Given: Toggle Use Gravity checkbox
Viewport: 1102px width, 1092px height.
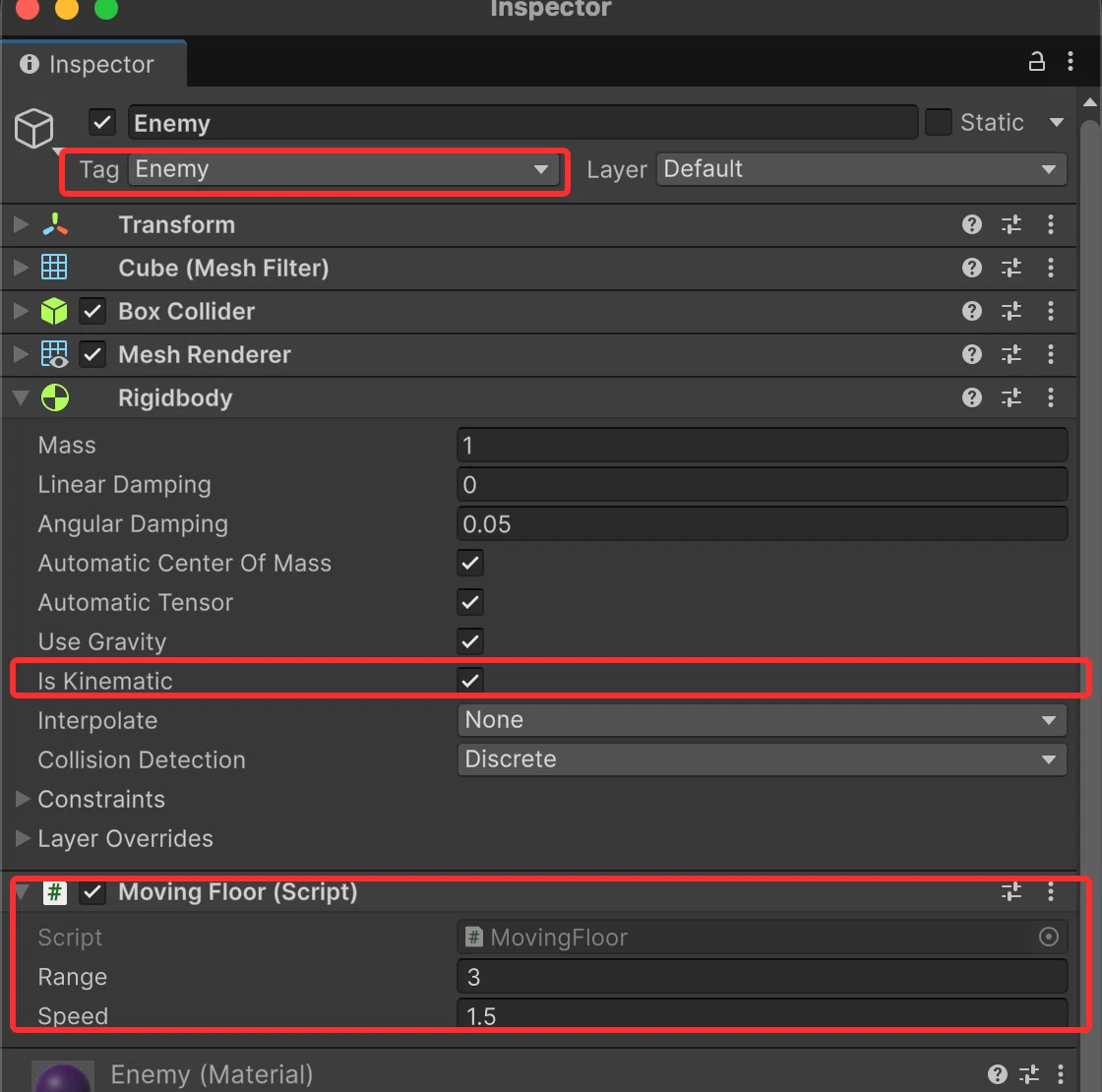Looking at the screenshot, I should [x=470, y=641].
